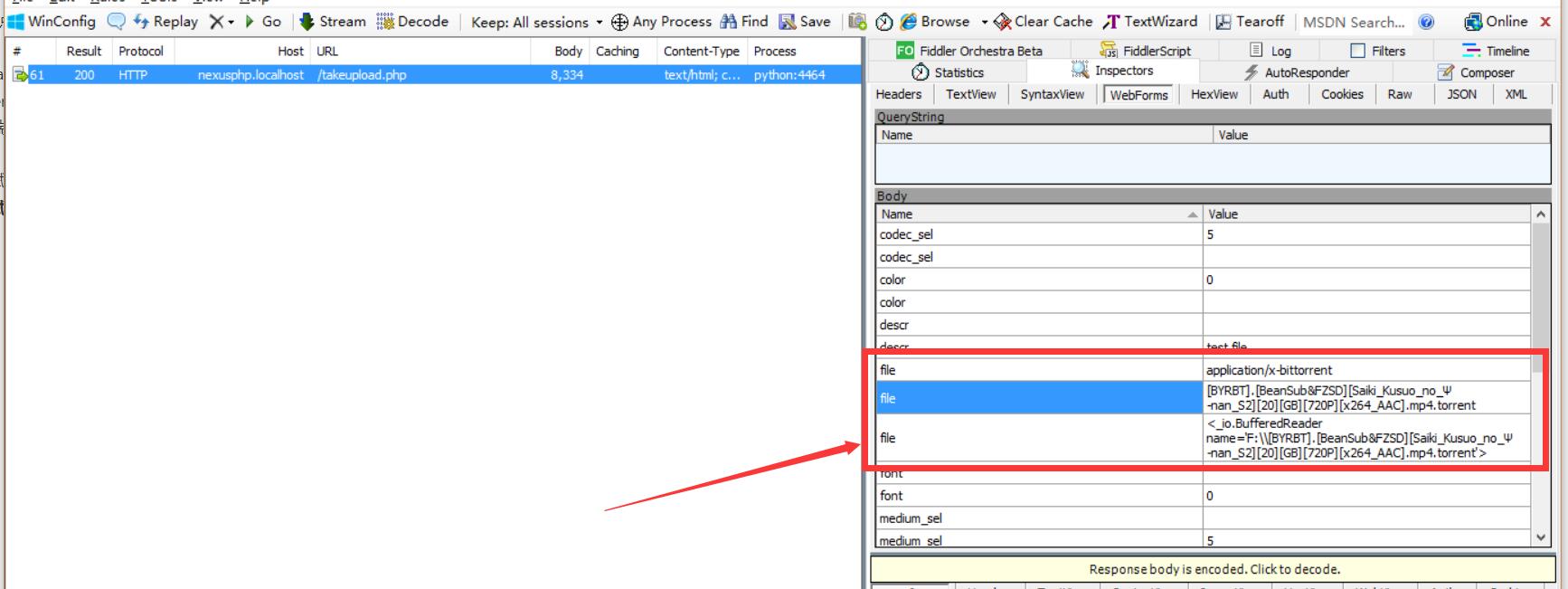
Task: Sort sessions by Content-Type column
Action: [x=702, y=52]
